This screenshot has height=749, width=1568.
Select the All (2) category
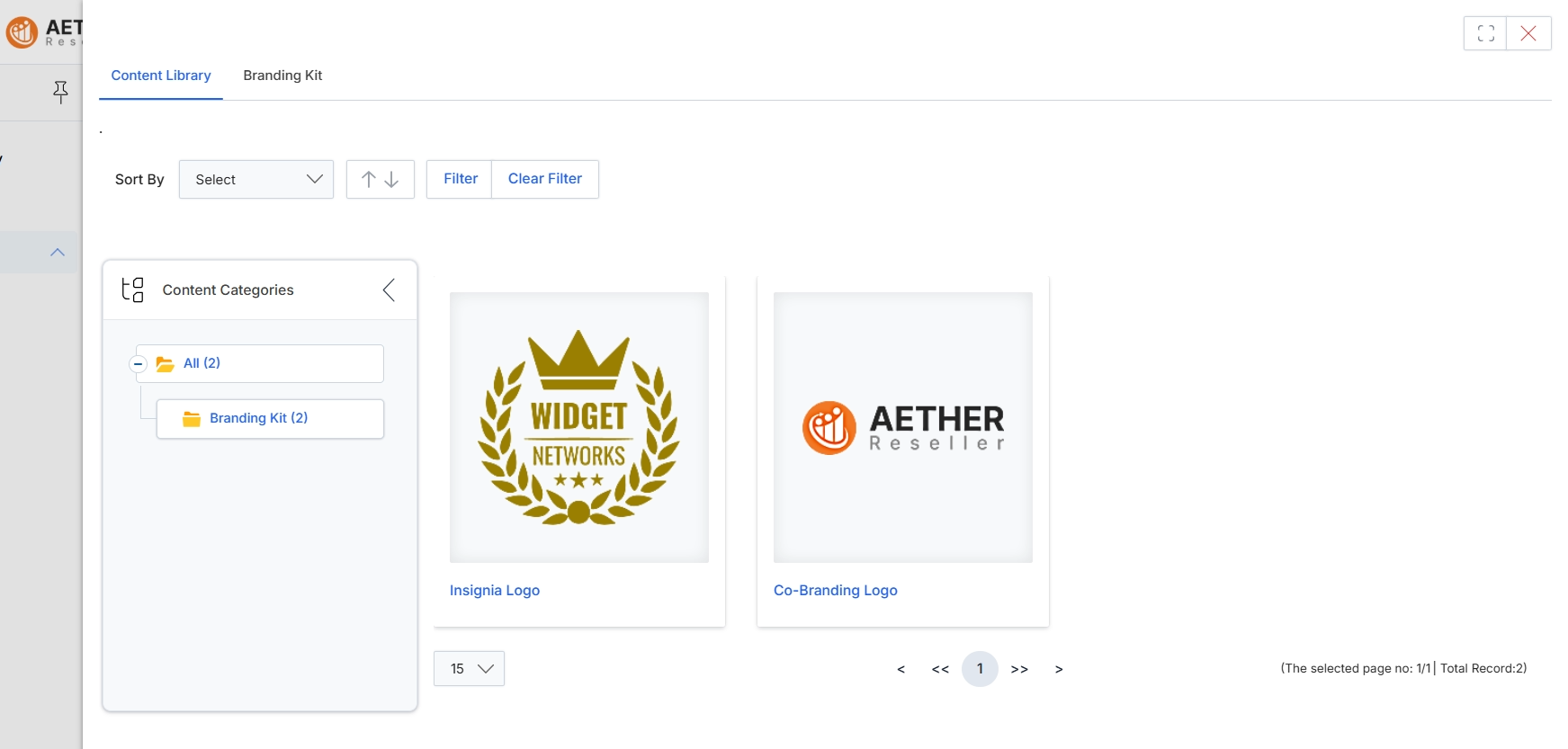[x=260, y=363]
